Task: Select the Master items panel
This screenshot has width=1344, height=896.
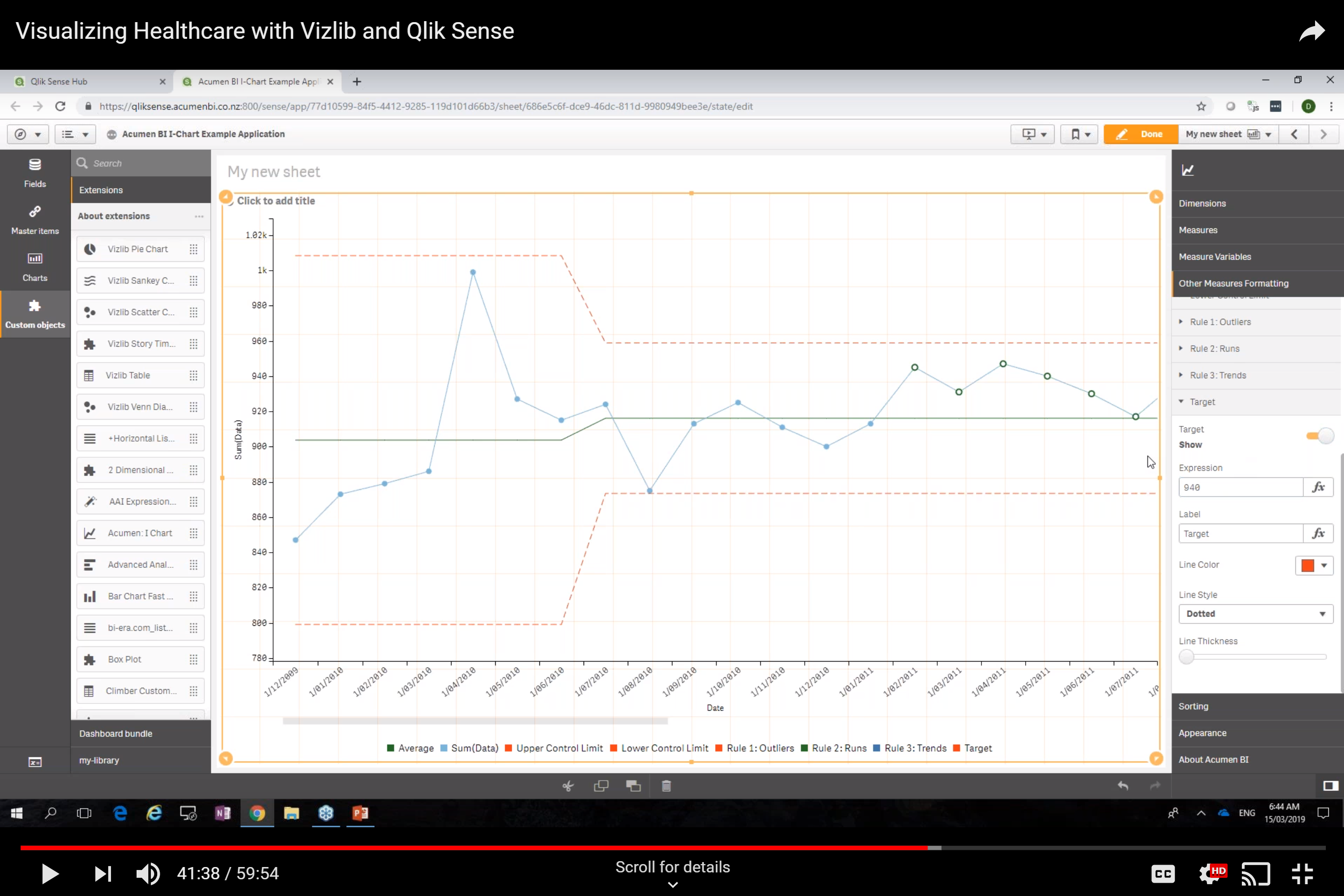Action: 34,219
